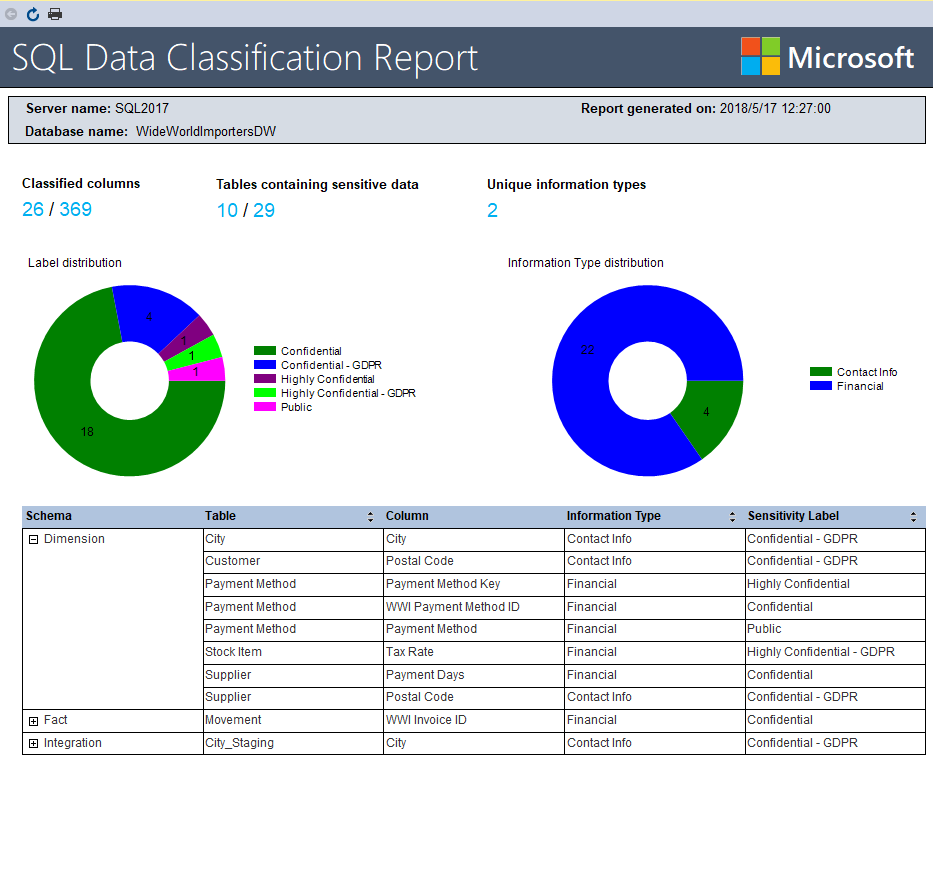
Task: Click the Public magenta legend swatch
Action: click(265, 407)
